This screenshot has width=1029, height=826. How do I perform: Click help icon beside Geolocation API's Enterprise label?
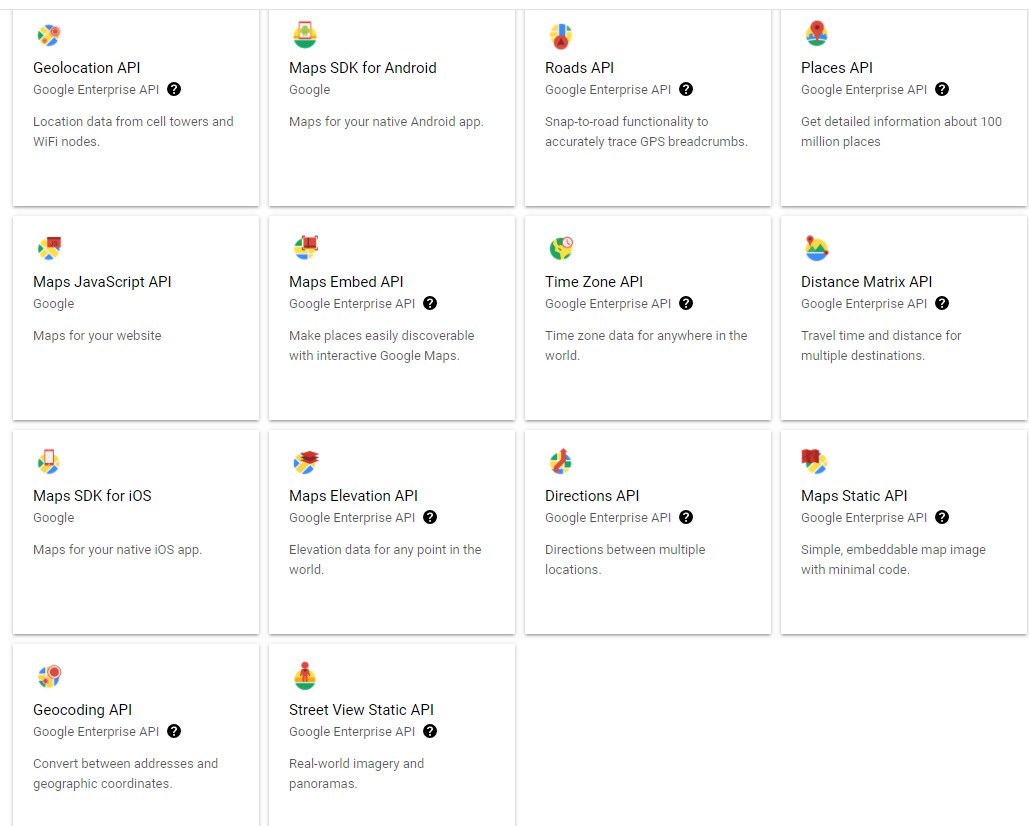coord(174,89)
